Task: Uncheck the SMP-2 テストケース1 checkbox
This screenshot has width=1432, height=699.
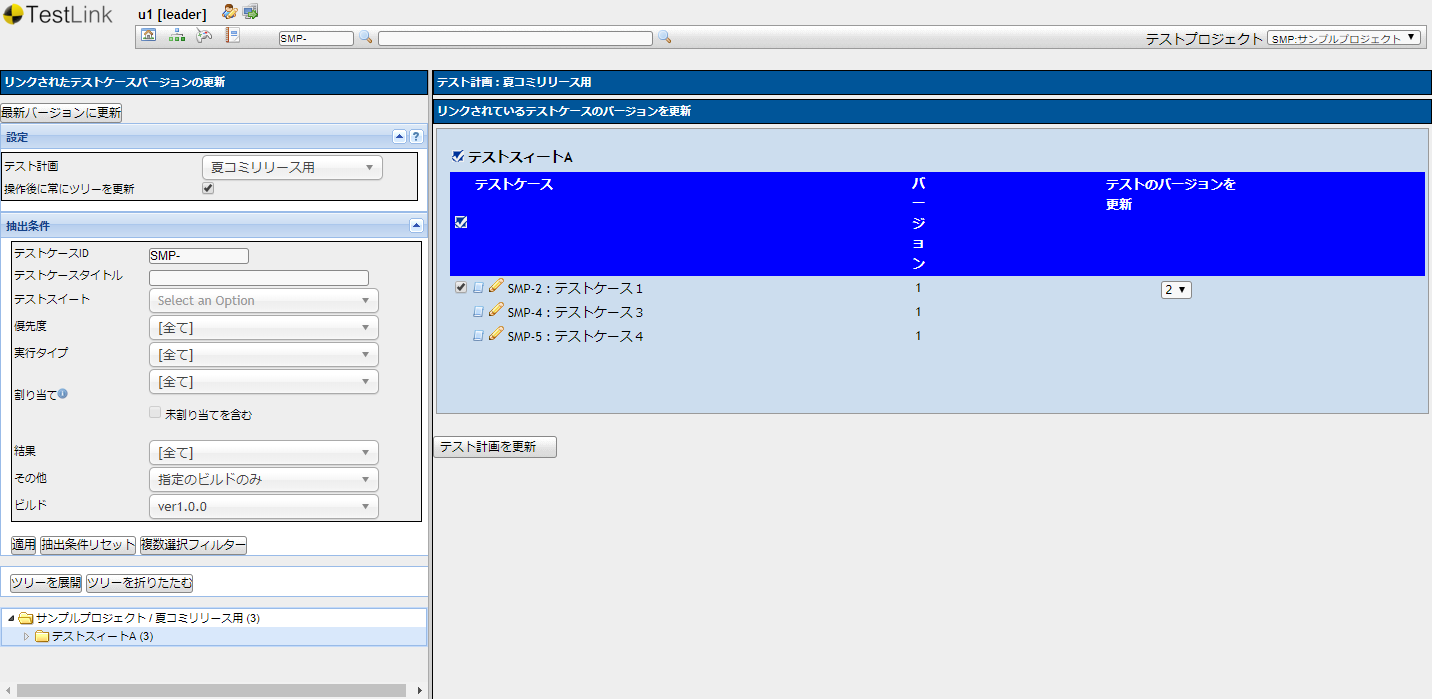Action: pos(461,288)
